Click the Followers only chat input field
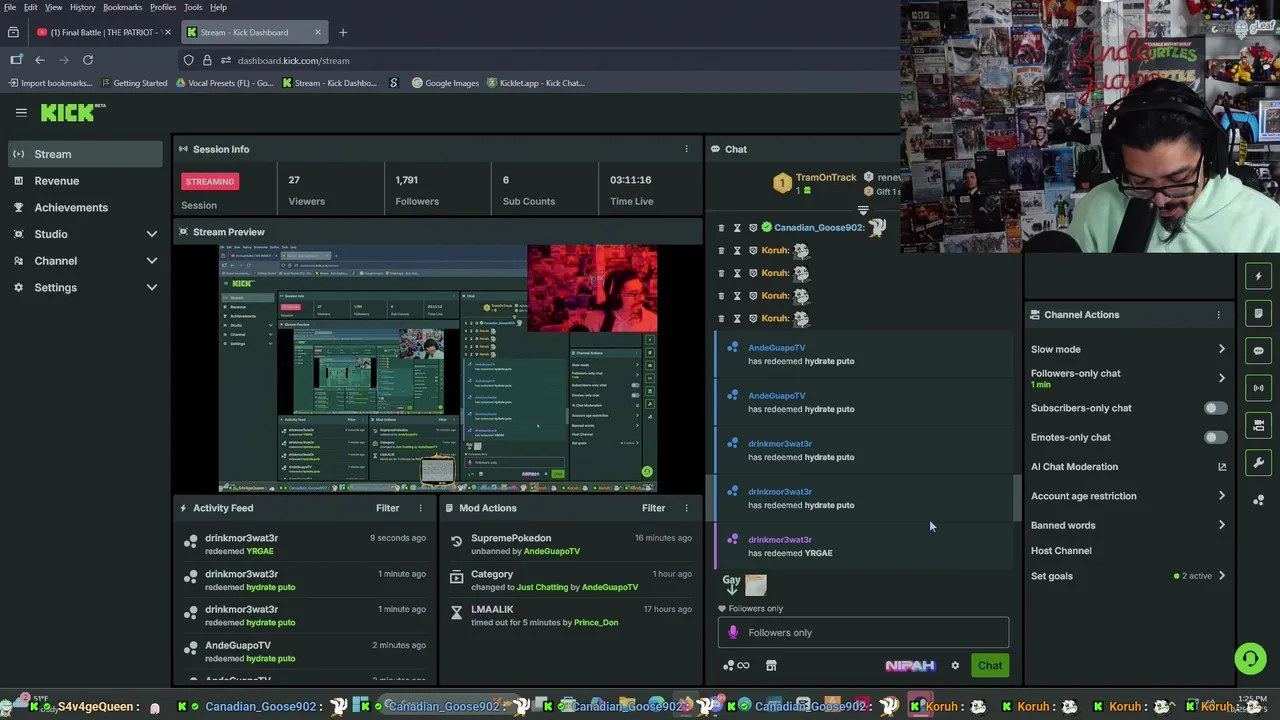Screen dimensions: 1280x720 863,632
